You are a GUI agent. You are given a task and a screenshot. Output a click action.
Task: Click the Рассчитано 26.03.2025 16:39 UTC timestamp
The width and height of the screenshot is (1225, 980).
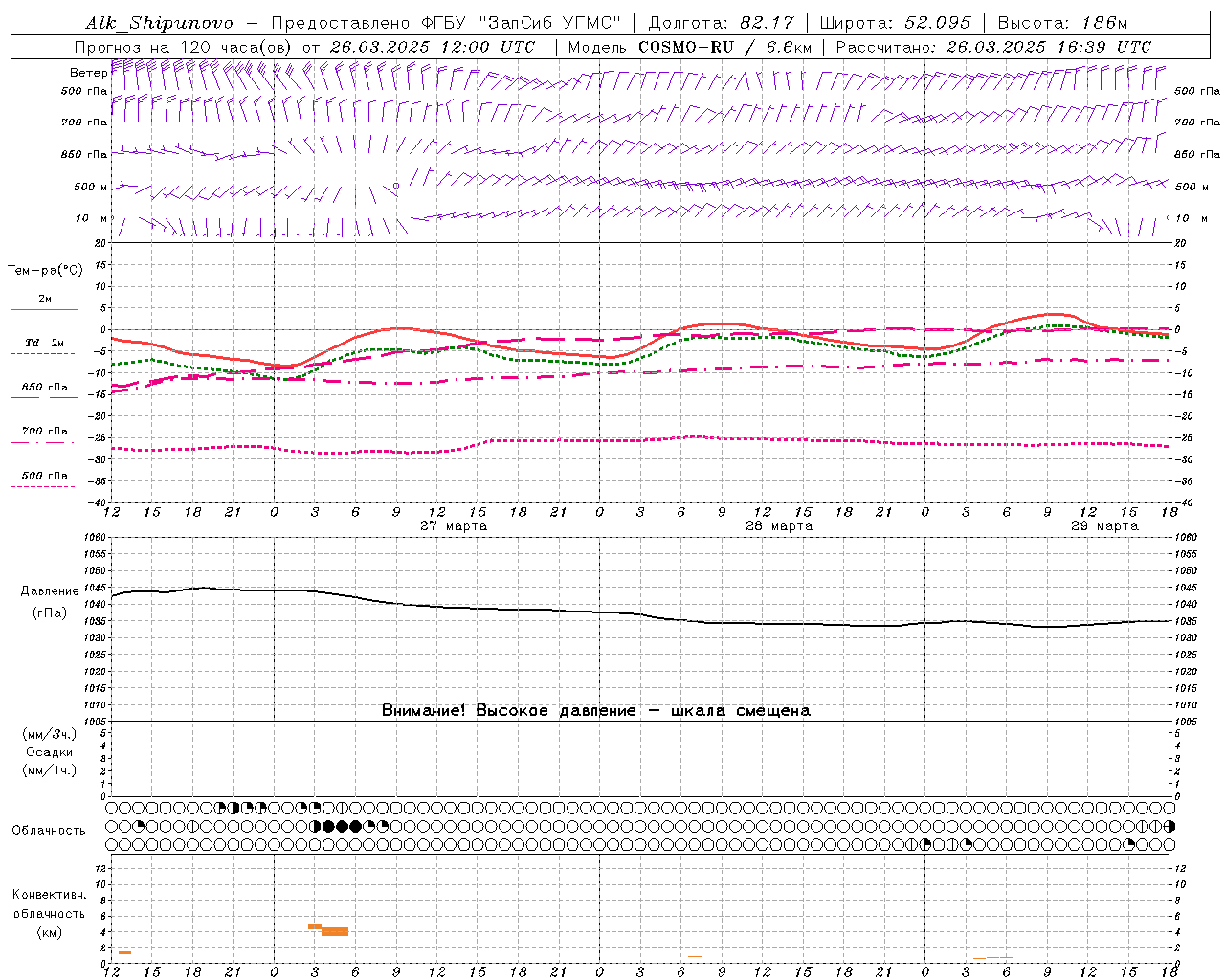(x=993, y=47)
